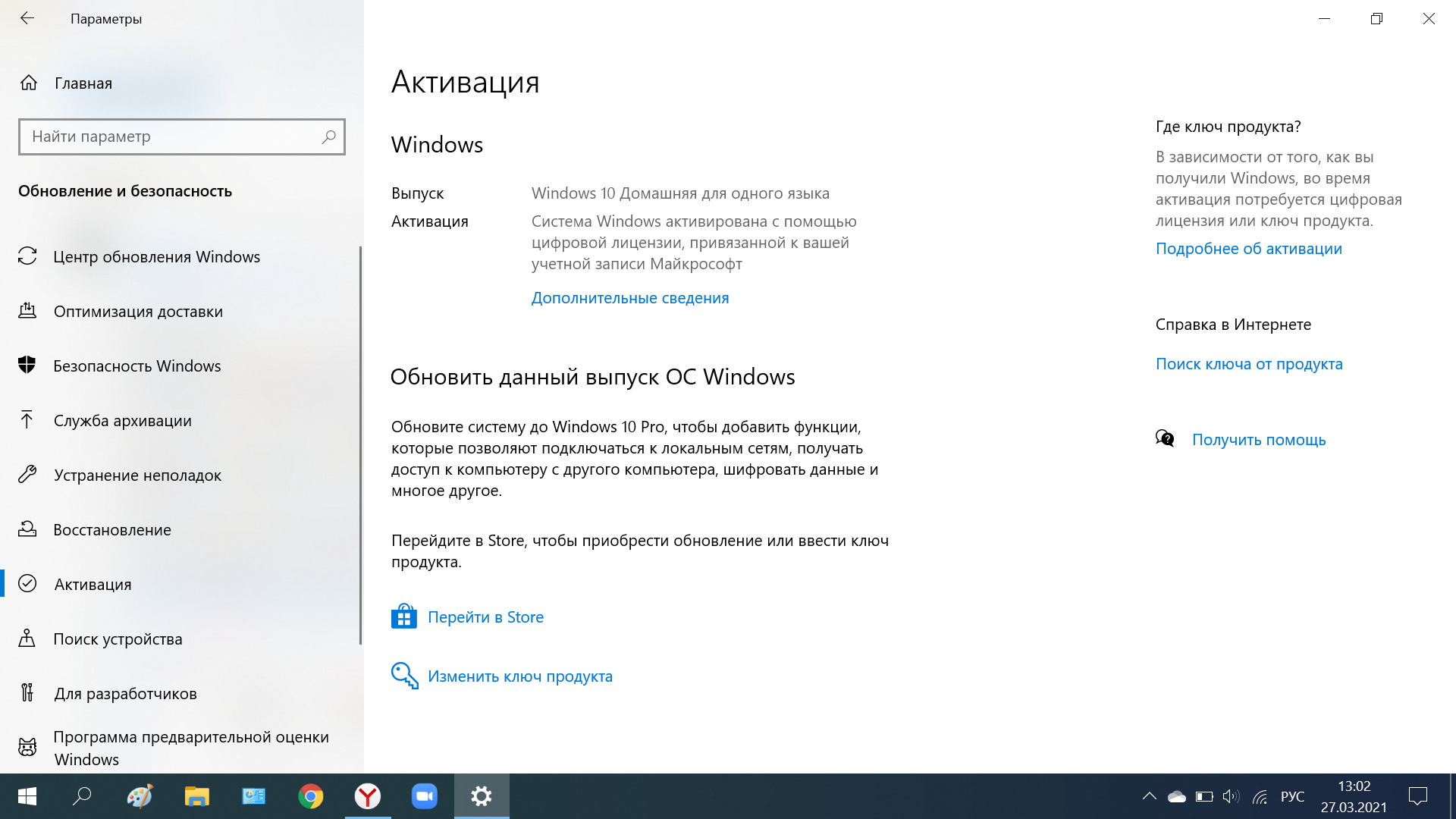Select Безопасность Windows in sidebar
Viewport: 1456px width, 819px height.
point(137,366)
